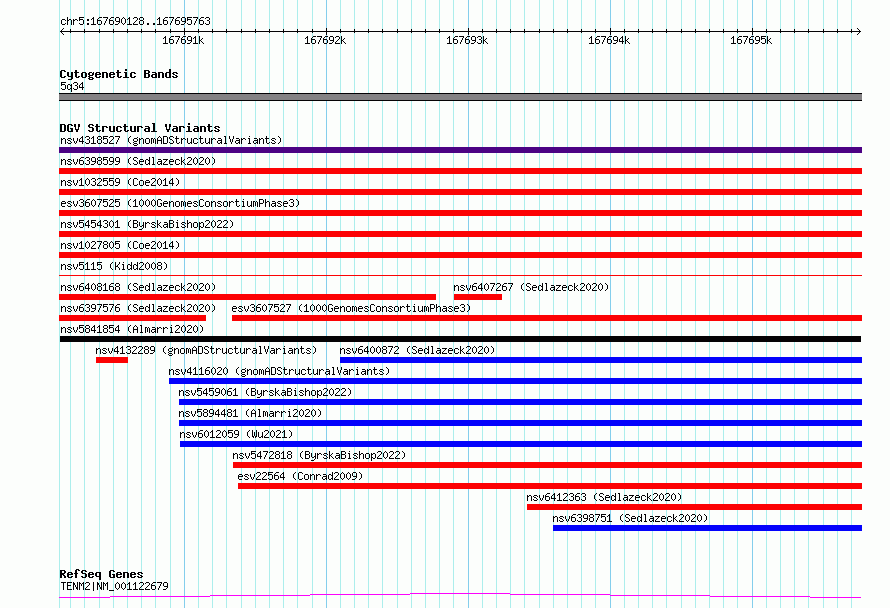Click the nsv4132289 gnomADStructuralVariants label
This screenshot has width=890, height=608.
(206, 350)
